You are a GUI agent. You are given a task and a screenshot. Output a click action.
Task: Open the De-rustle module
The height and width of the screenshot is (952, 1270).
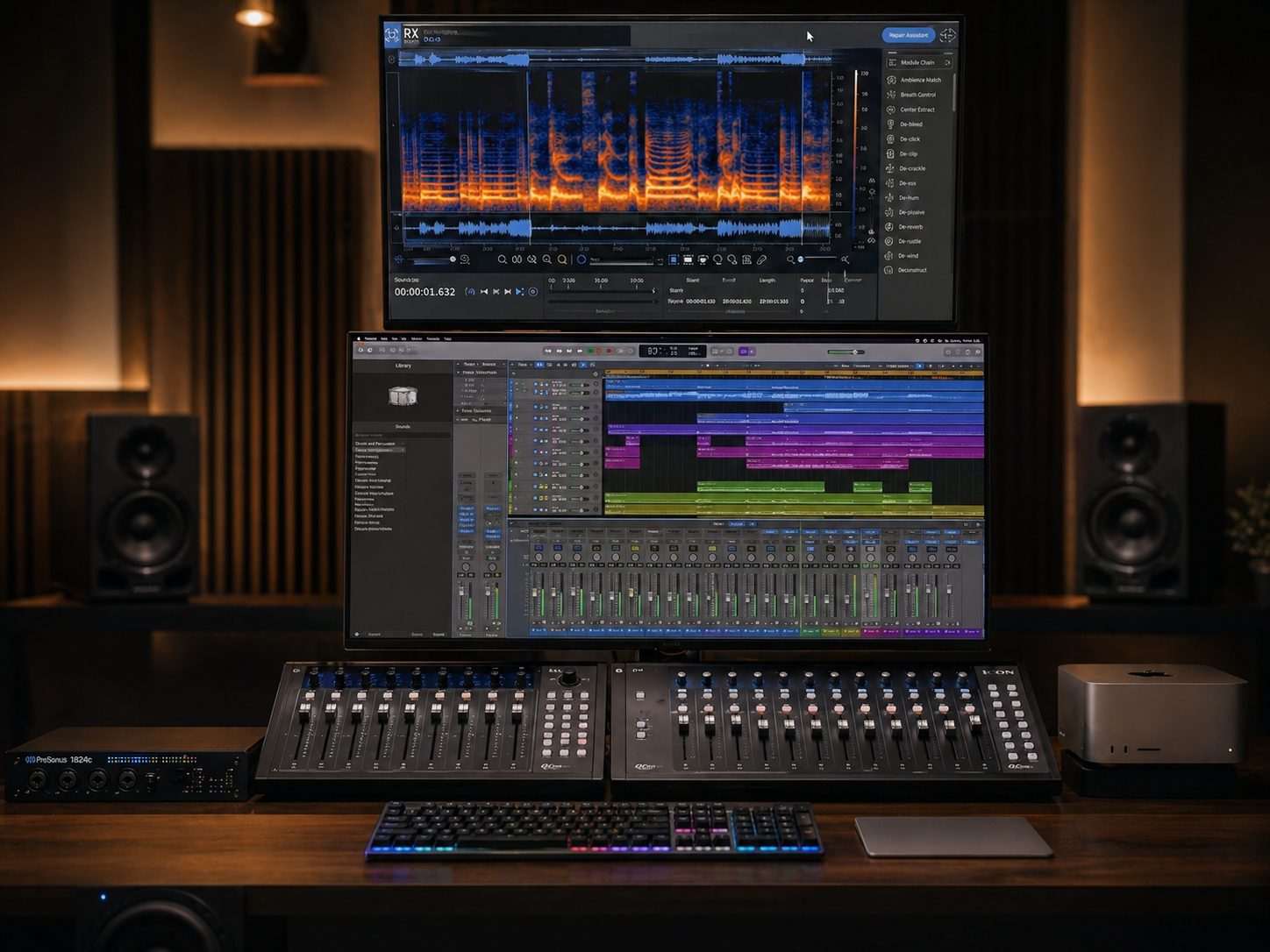(904, 241)
